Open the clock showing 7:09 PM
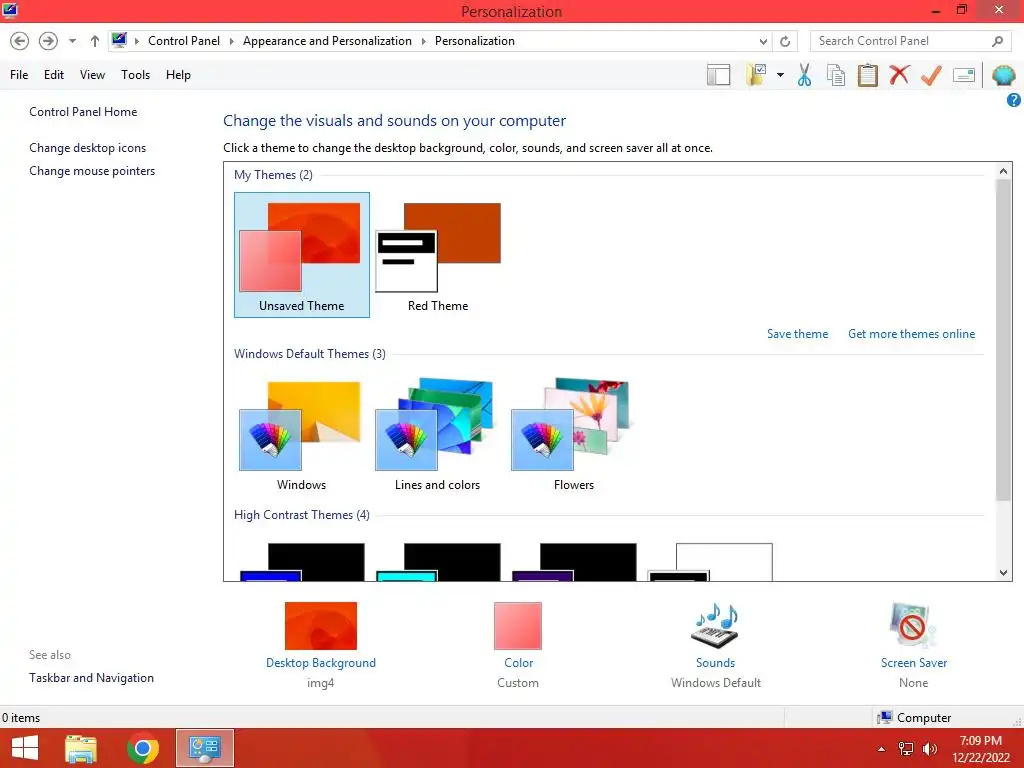The image size is (1024, 768). [980, 749]
